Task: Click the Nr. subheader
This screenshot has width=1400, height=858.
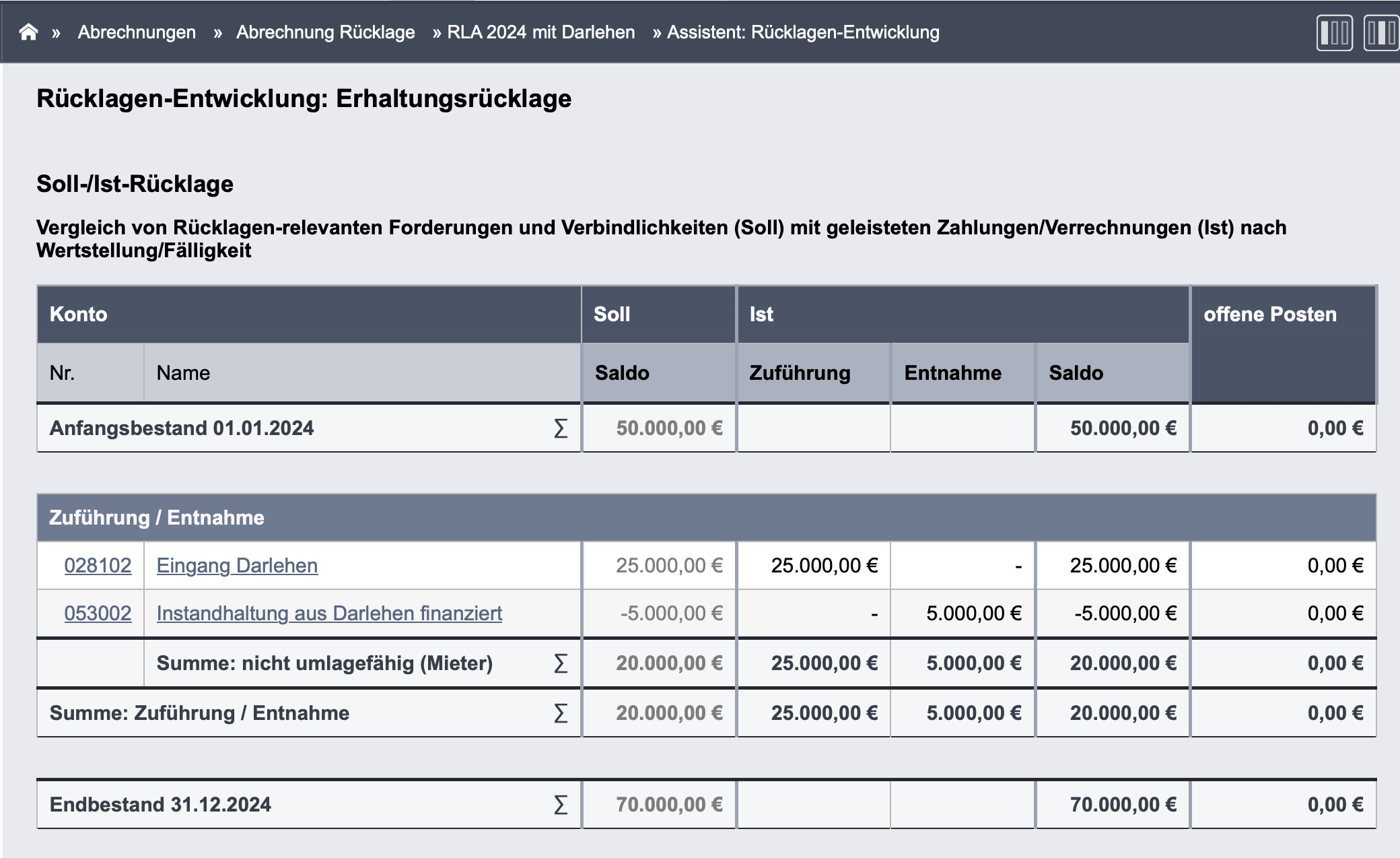Action: click(x=90, y=373)
